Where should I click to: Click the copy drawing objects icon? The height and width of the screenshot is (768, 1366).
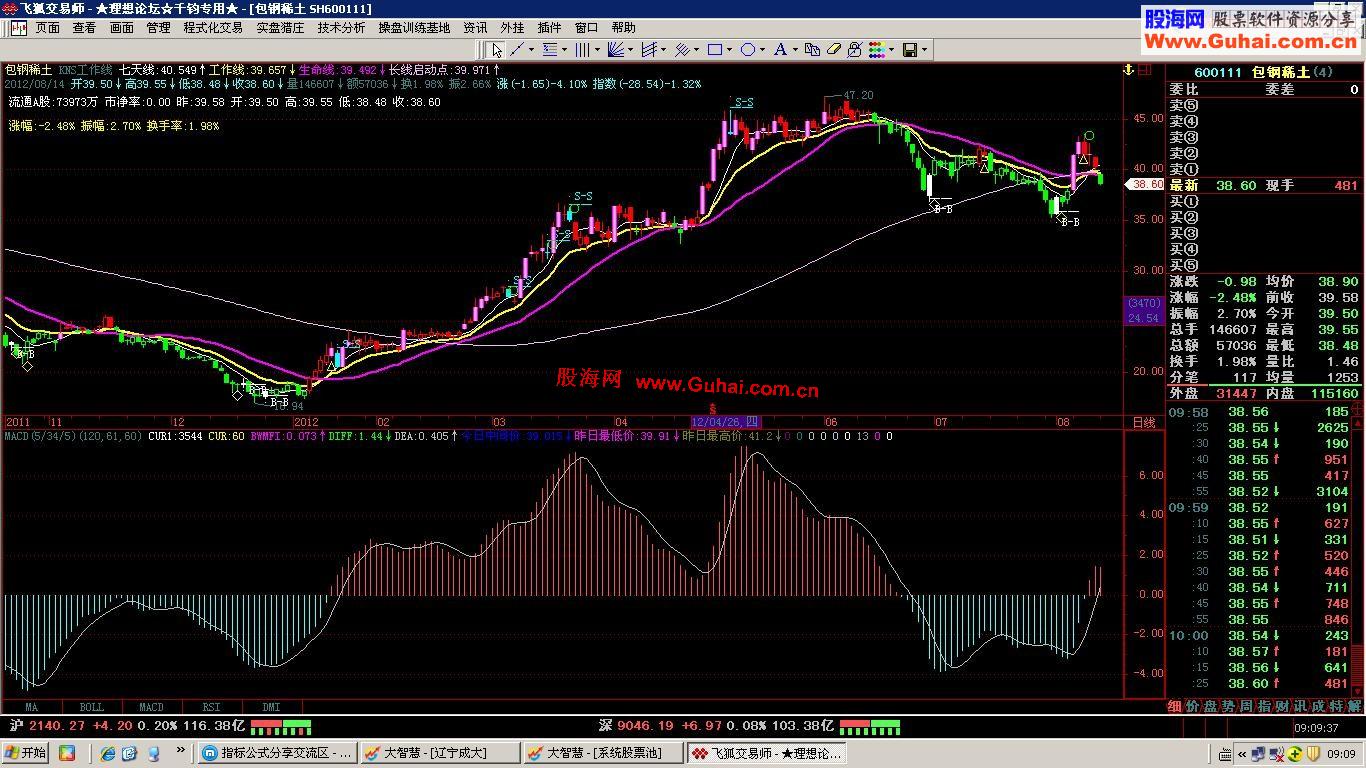click(x=812, y=49)
